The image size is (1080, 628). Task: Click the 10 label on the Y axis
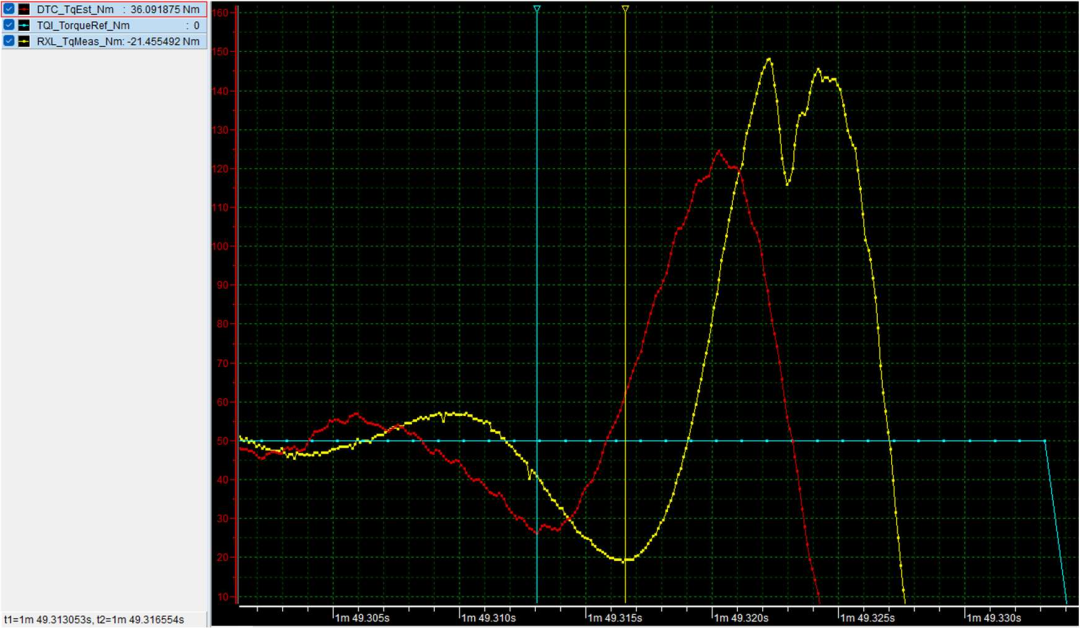(222, 596)
